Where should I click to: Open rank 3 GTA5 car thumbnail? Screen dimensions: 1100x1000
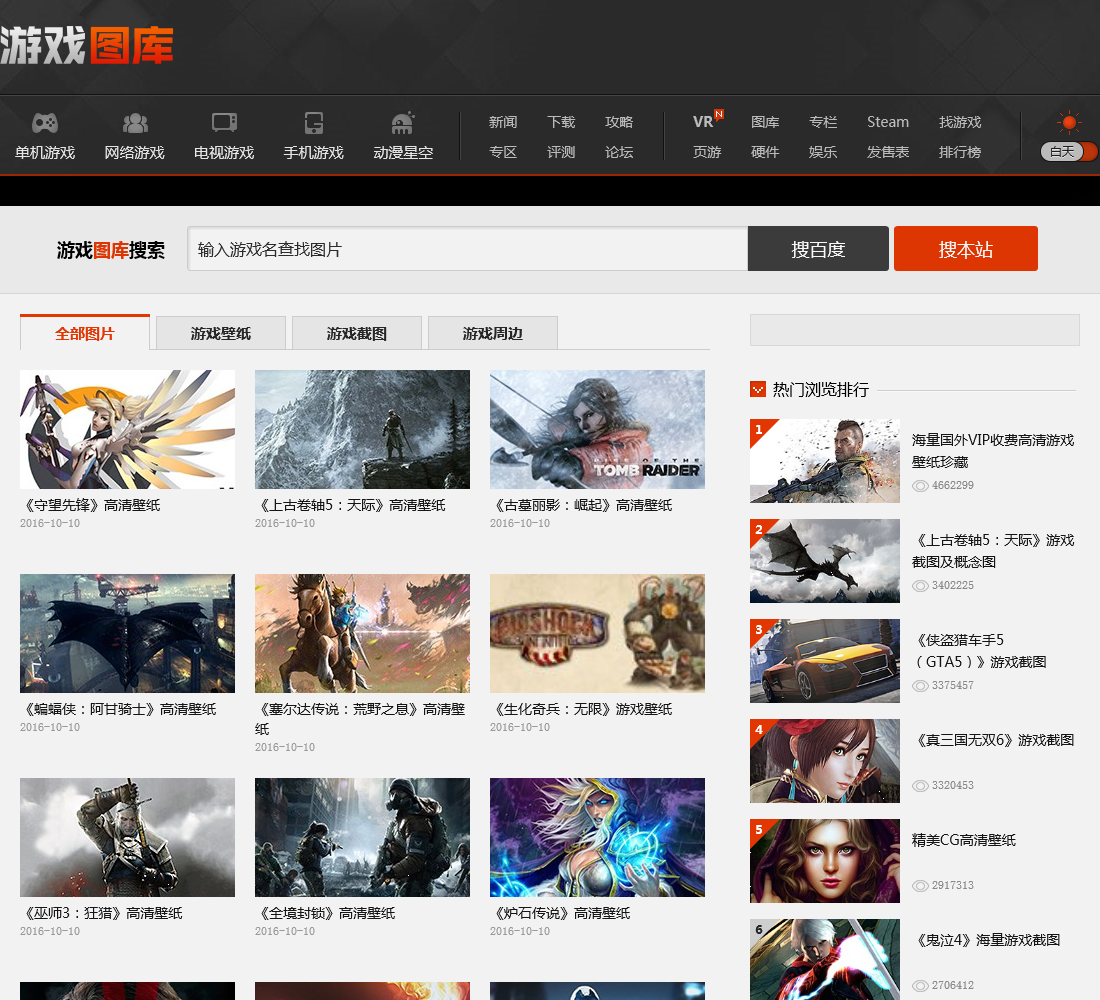click(x=825, y=661)
